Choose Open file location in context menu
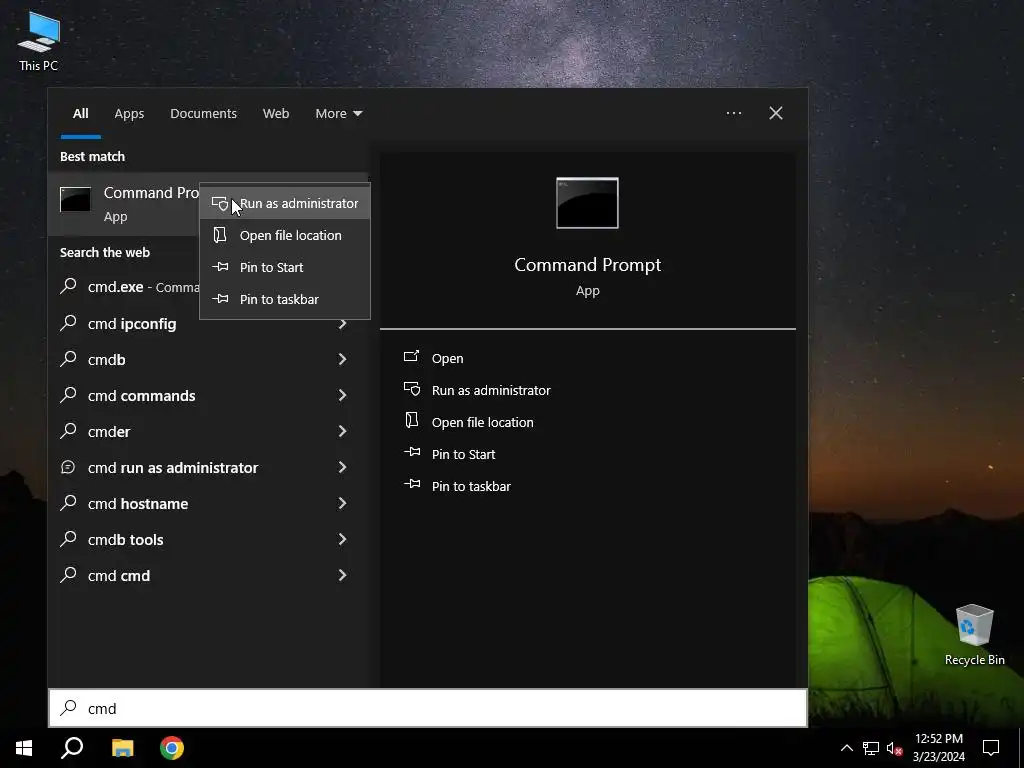Image resolution: width=1024 pixels, height=768 pixels. [x=285, y=235]
